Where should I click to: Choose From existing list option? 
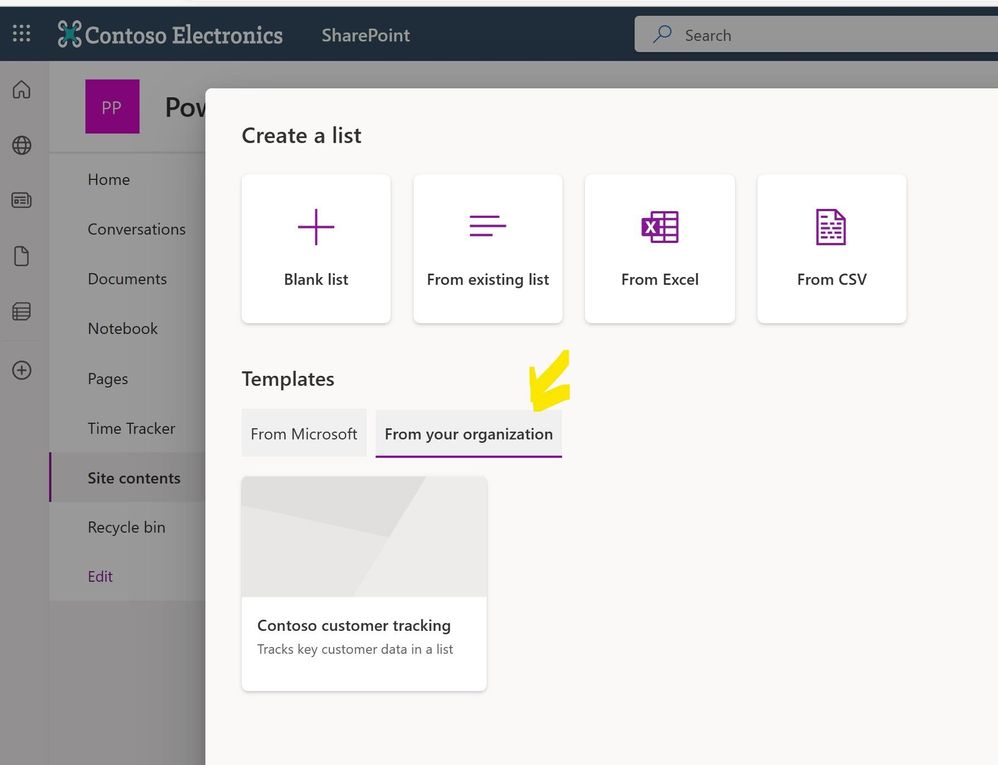488,249
